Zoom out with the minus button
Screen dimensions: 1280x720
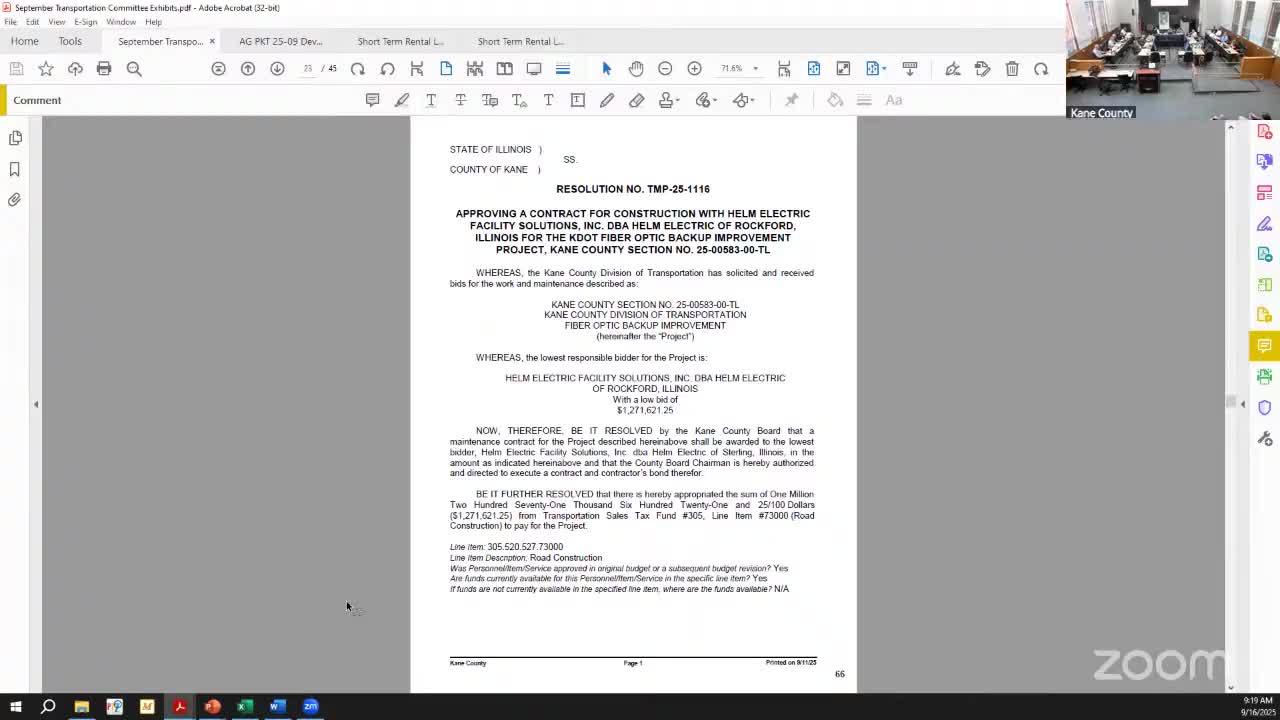(665, 69)
